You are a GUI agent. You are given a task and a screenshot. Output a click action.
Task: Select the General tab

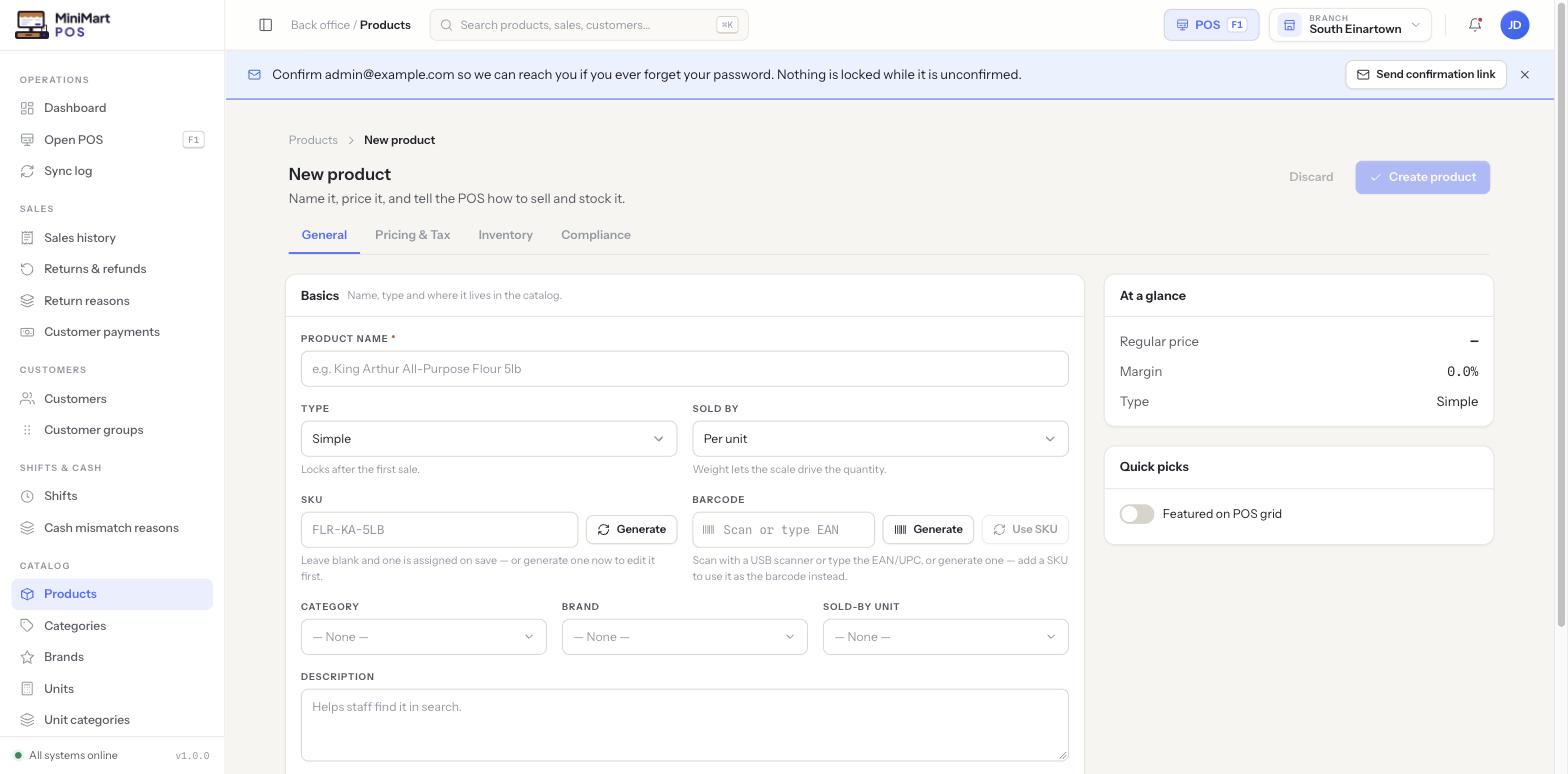[324, 235]
